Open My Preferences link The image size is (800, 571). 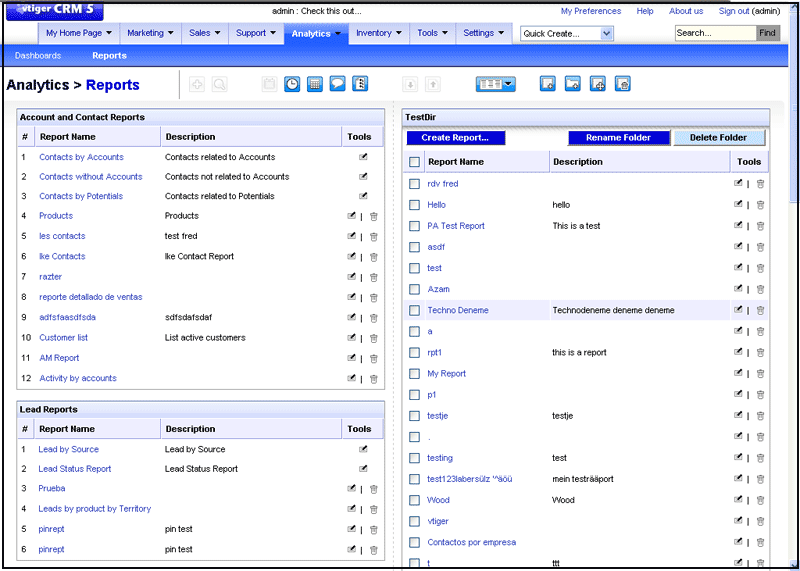tap(591, 11)
